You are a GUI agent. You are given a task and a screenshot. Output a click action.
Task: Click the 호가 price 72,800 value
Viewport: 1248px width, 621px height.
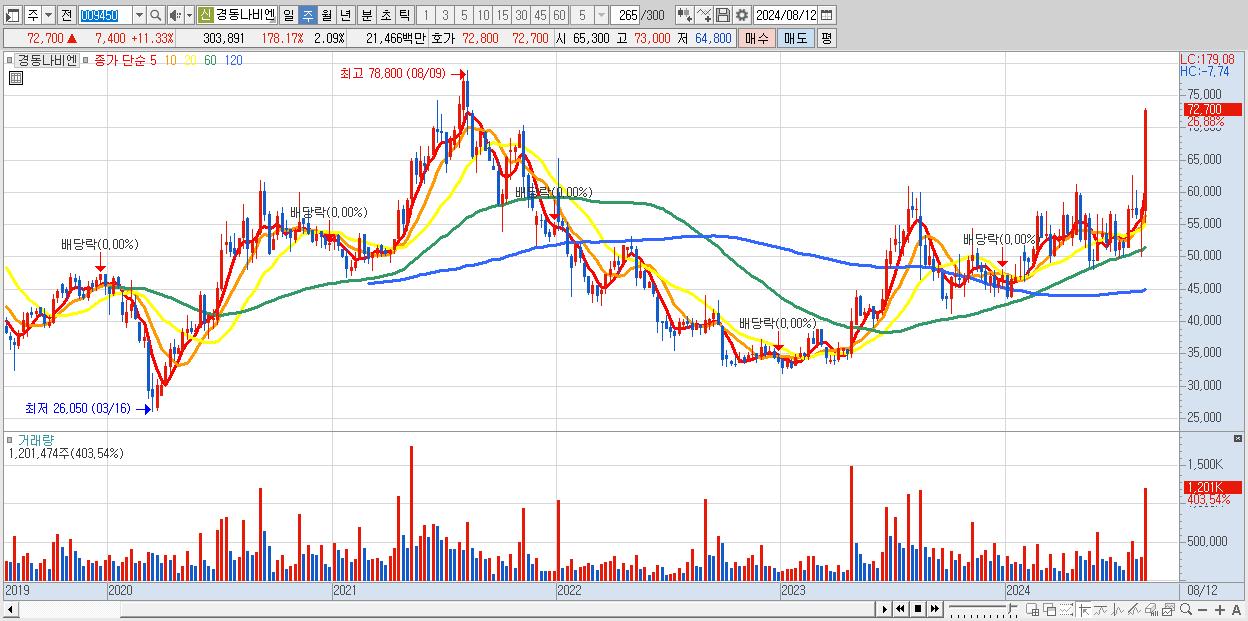click(x=478, y=38)
